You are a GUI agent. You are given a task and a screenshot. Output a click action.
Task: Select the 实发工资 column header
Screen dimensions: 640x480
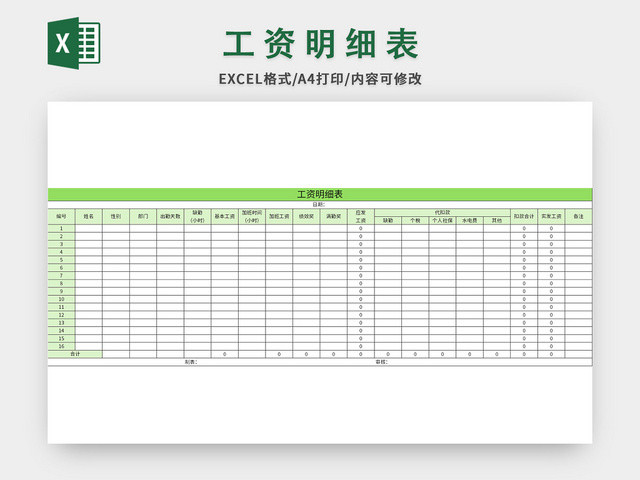[551, 216]
